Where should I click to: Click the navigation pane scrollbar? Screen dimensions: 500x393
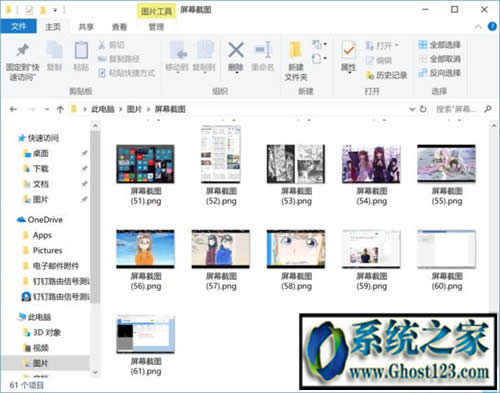point(95,217)
